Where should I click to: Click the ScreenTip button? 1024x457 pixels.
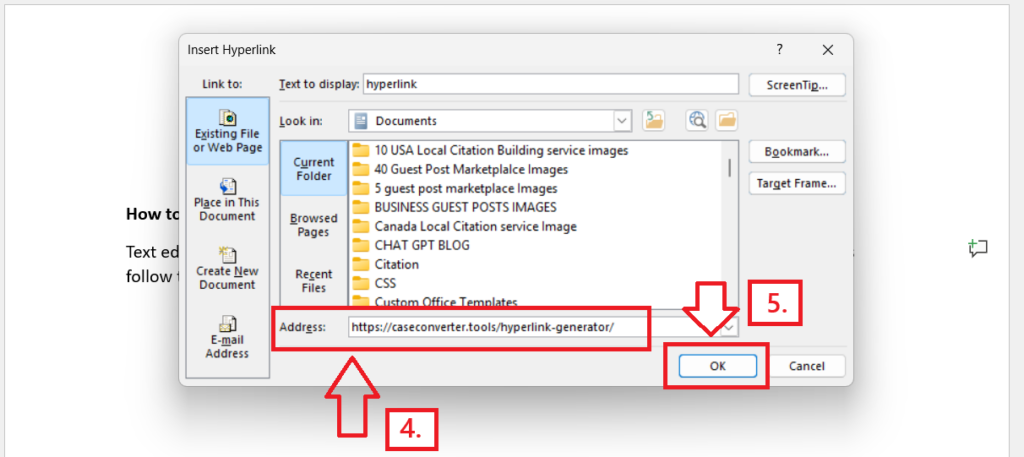[797, 85]
